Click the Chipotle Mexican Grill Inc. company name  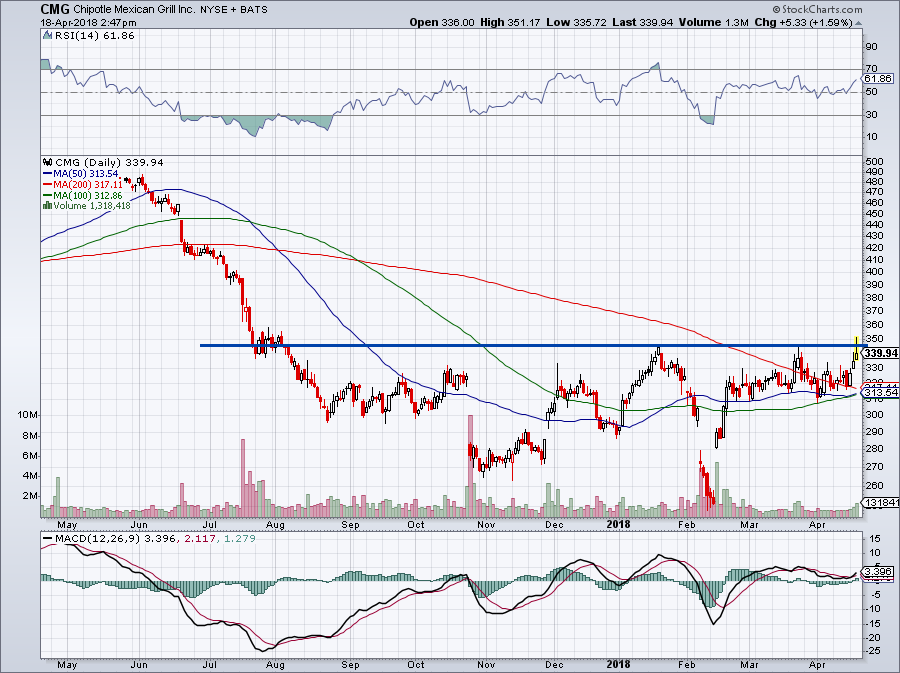[135, 9]
